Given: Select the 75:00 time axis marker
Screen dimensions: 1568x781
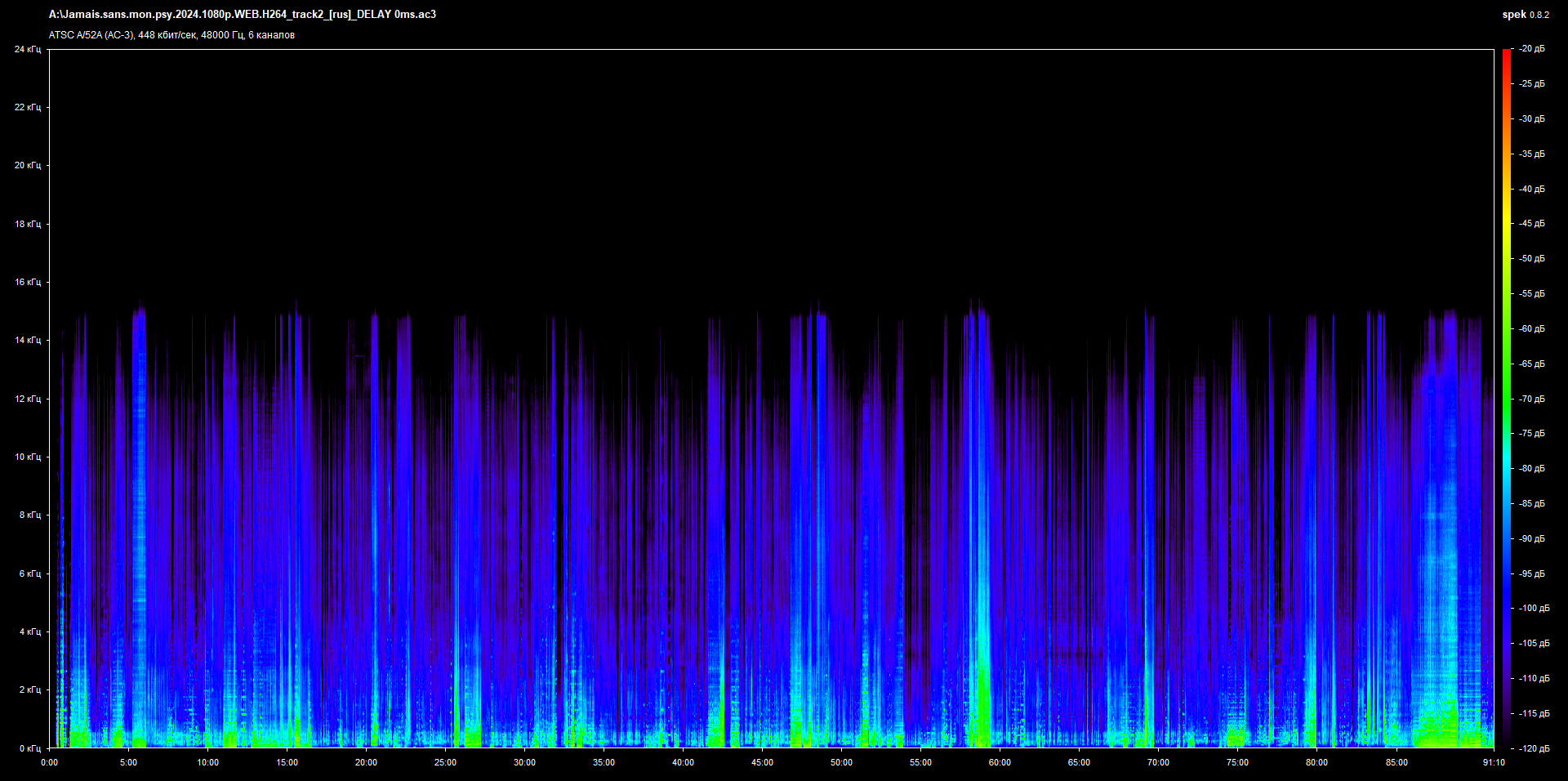Looking at the screenshot, I should tap(1237, 762).
